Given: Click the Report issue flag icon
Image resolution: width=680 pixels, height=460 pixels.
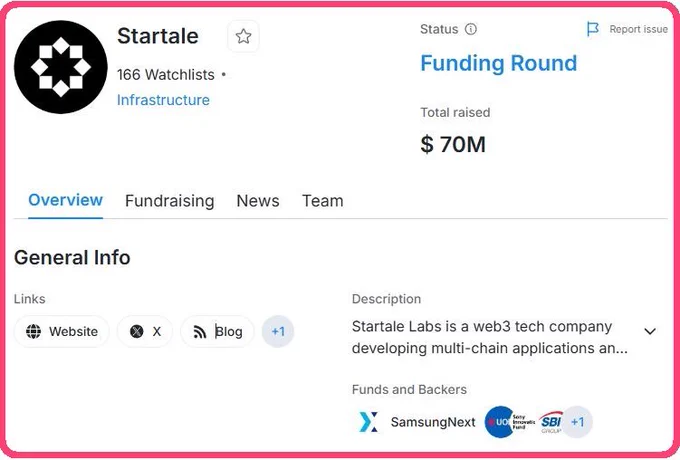Looking at the screenshot, I should [592, 29].
